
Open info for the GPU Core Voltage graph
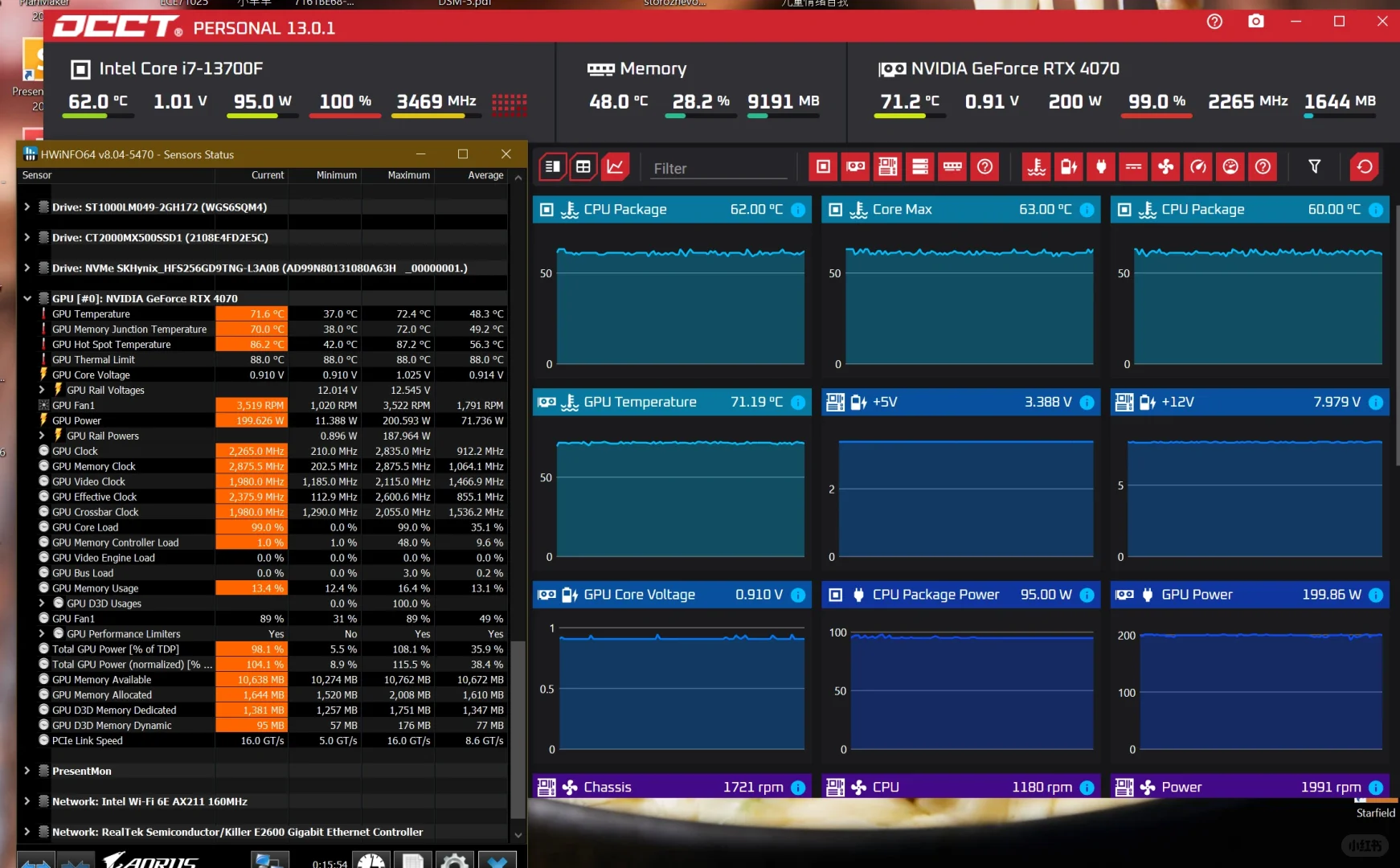(x=798, y=595)
